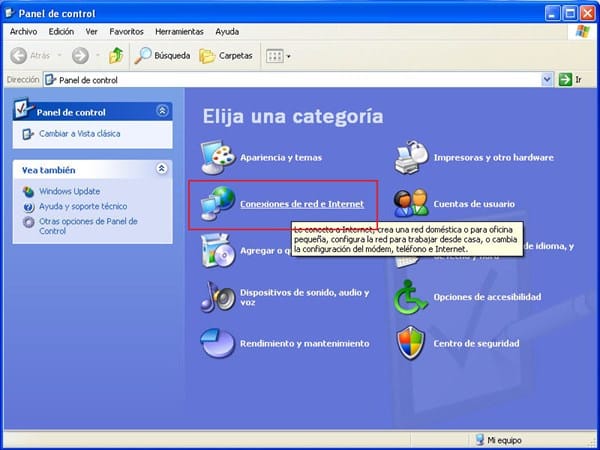Open Dispositivos de sonido, audio y voz
600x450 pixels.
tap(305, 297)
